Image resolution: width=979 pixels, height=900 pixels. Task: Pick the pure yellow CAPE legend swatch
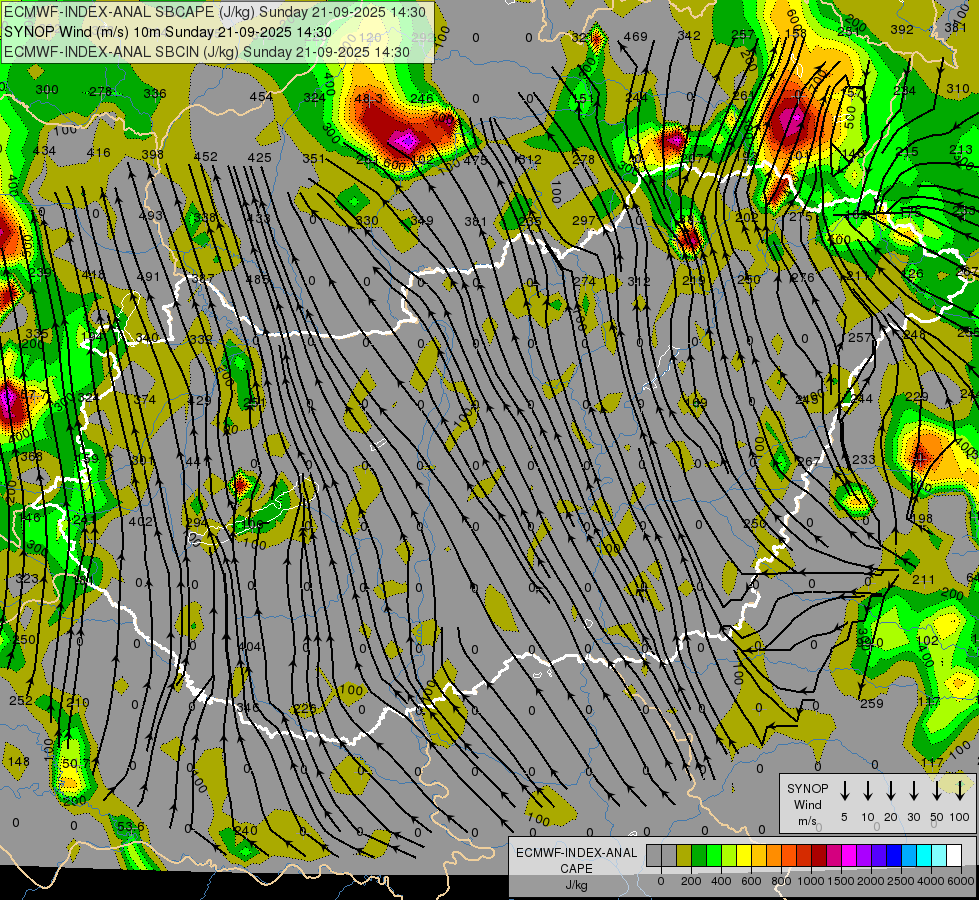tap(744, 855)
